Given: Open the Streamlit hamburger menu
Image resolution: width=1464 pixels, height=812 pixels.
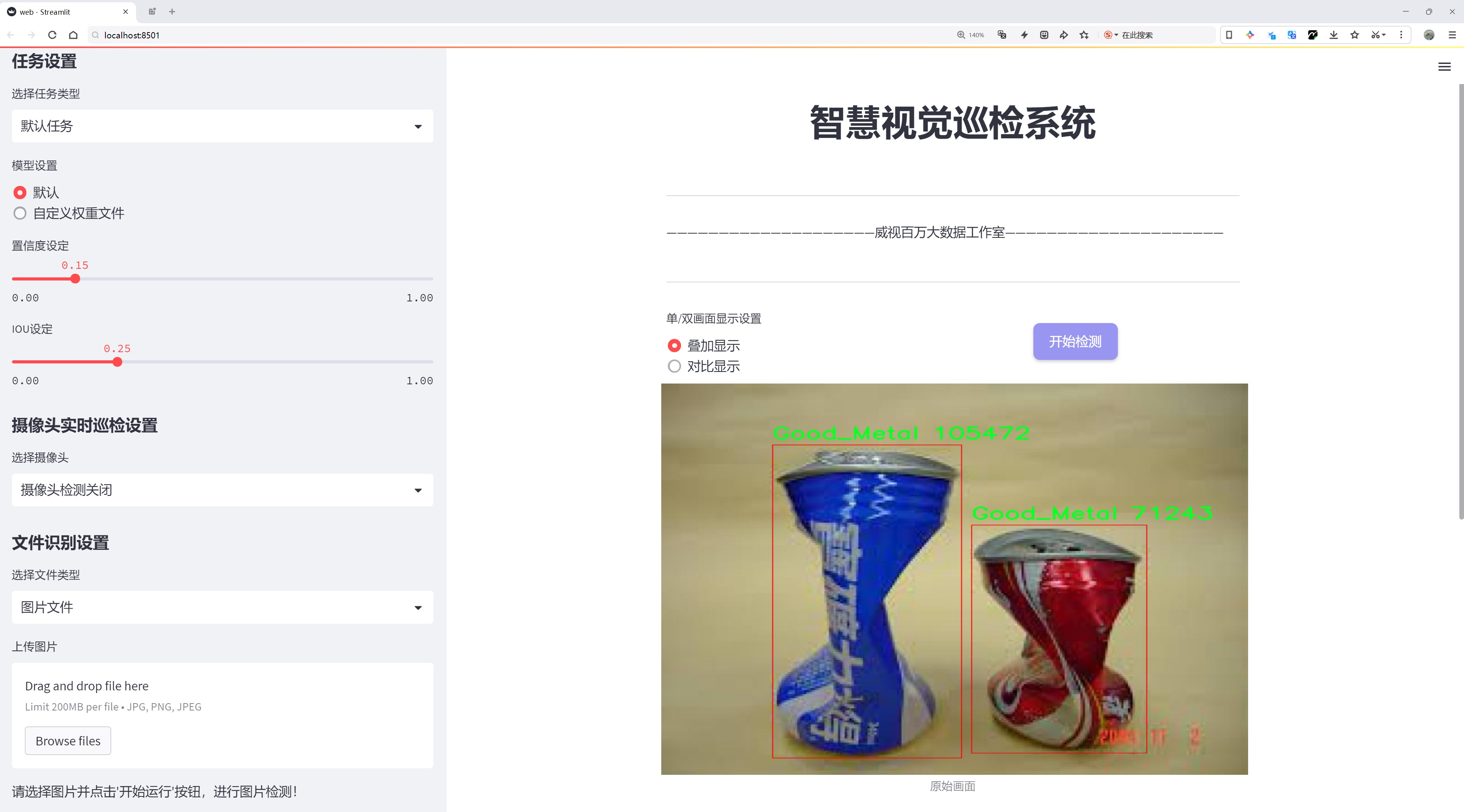Looking at the screenshot, I should coord(1444,67).
